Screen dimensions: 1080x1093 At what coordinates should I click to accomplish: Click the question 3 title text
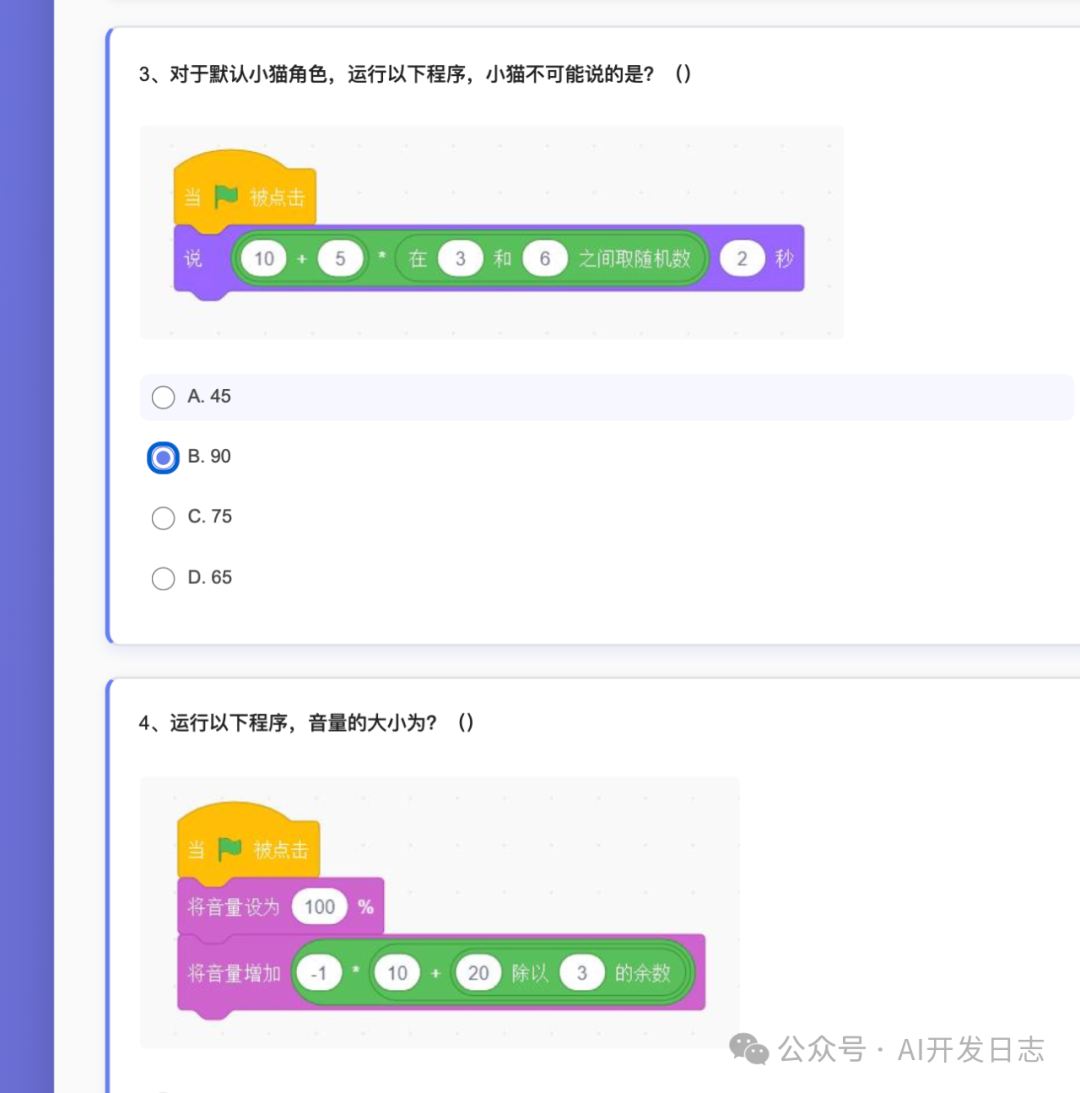415,74
